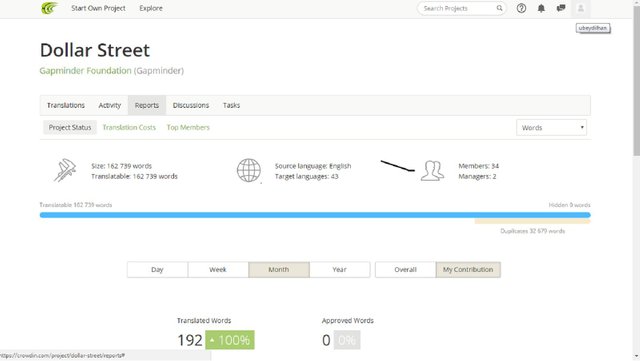Select the Project Status sub-tab

[70, 127]
